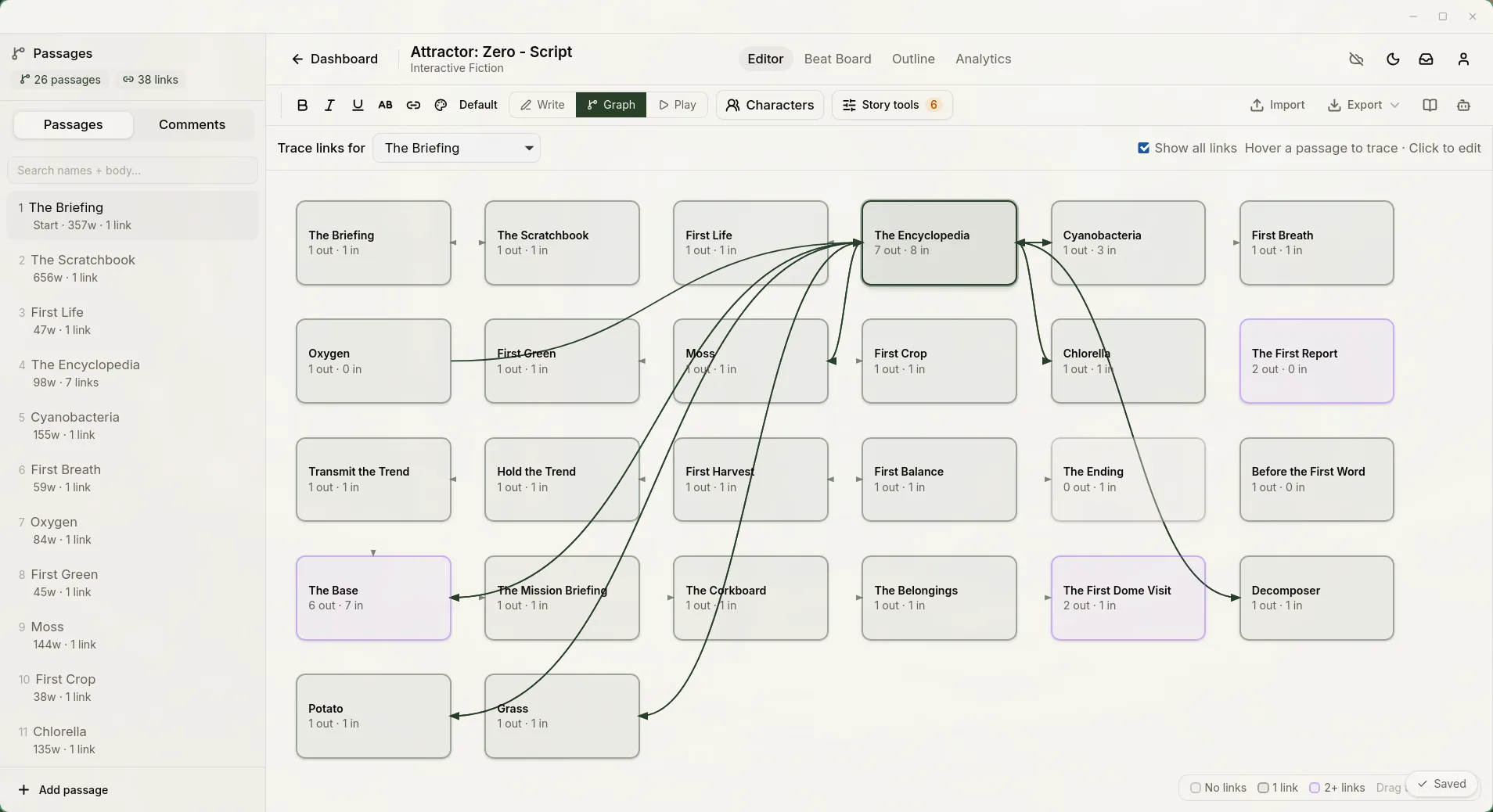Uncheck Show all links
The image size is (1493, 812).
1144,148
